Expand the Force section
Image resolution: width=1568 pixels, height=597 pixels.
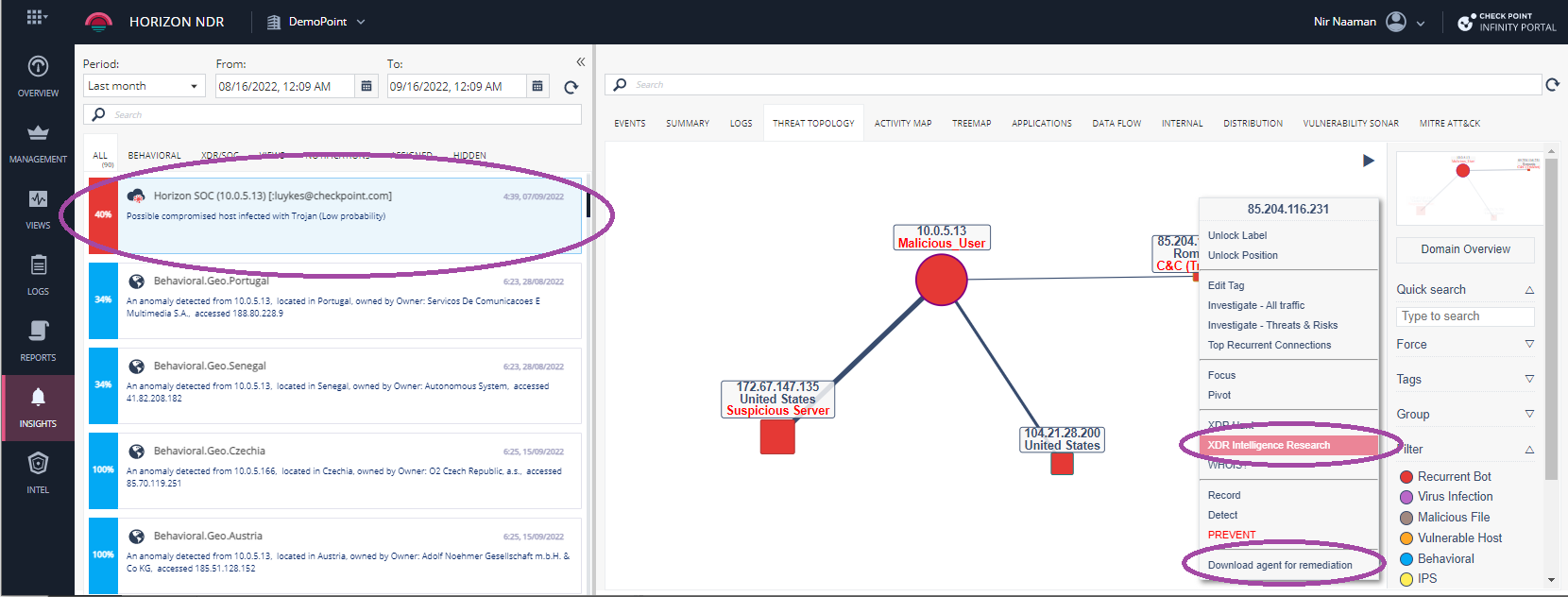point(1528,345)
